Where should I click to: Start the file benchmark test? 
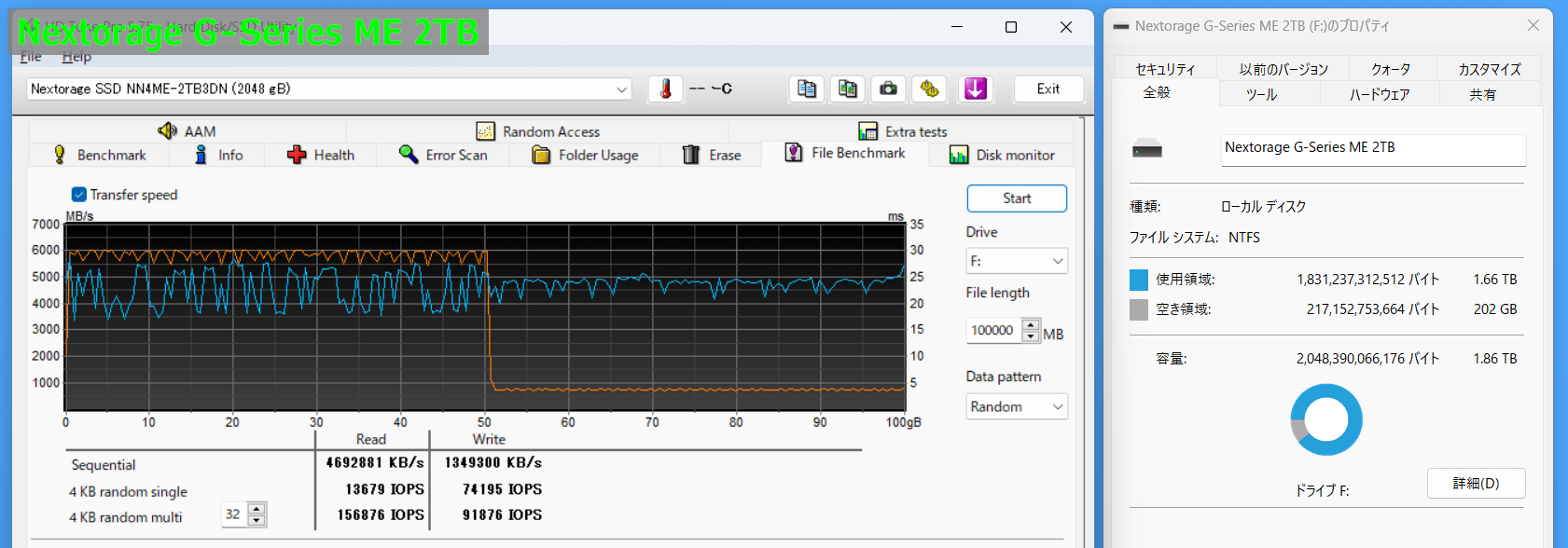pos(1017,199)
